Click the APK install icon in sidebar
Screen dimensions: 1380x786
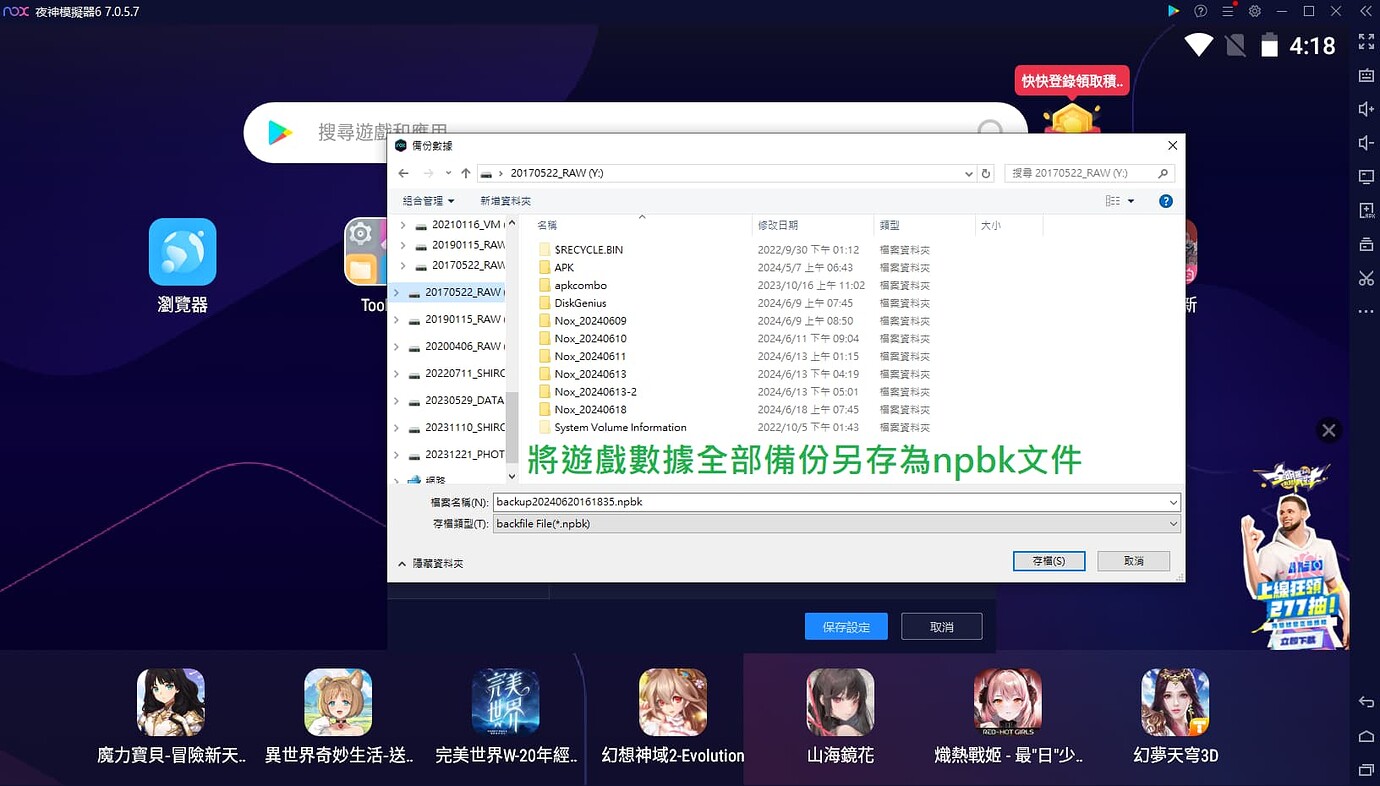[x=1366, y=210]
